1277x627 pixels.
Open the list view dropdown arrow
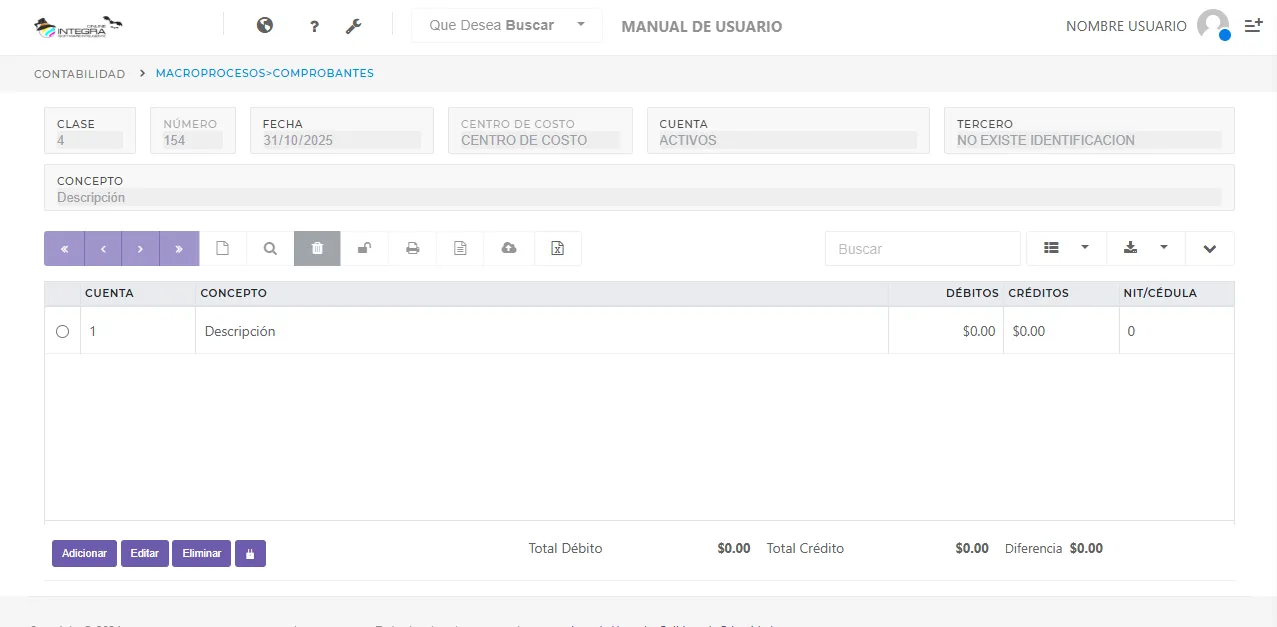pos(1085,248)
